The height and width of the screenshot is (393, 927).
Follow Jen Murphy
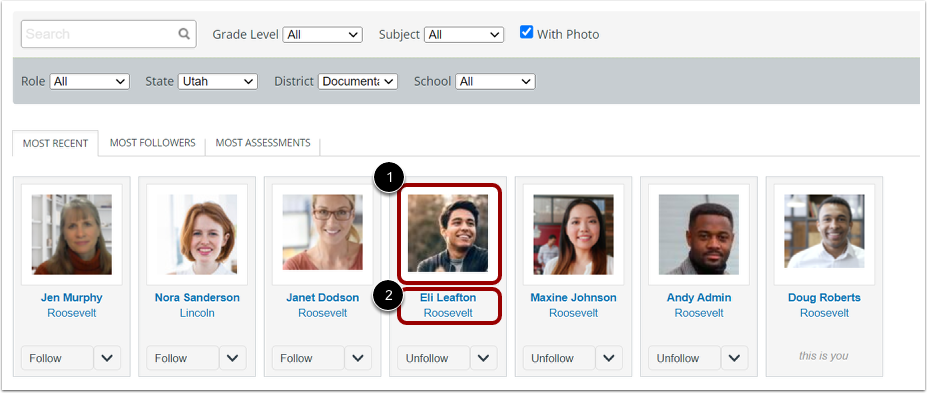[57, 358]
